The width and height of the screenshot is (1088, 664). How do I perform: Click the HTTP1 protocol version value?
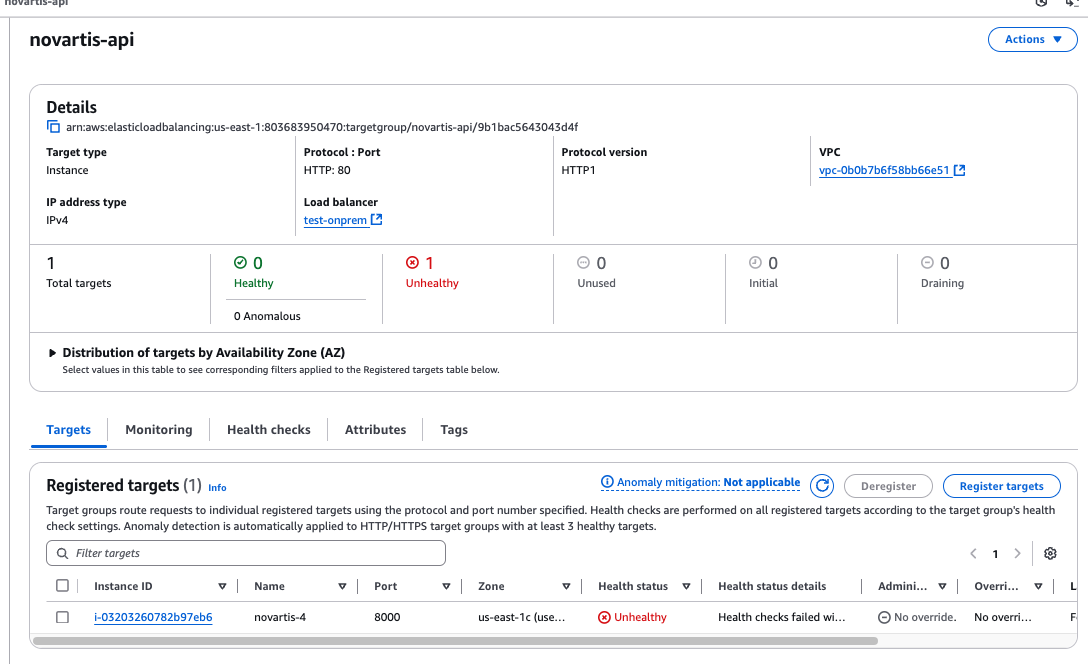(578, 170)
